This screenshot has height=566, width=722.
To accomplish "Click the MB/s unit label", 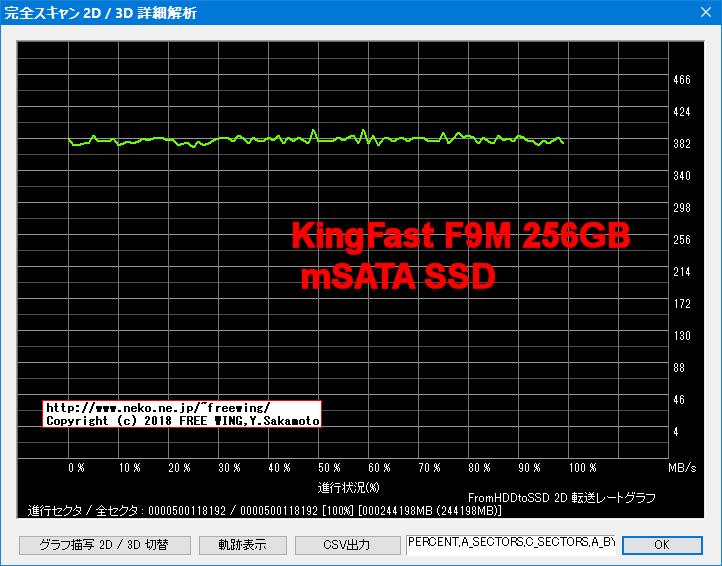I will click(682, 468).
